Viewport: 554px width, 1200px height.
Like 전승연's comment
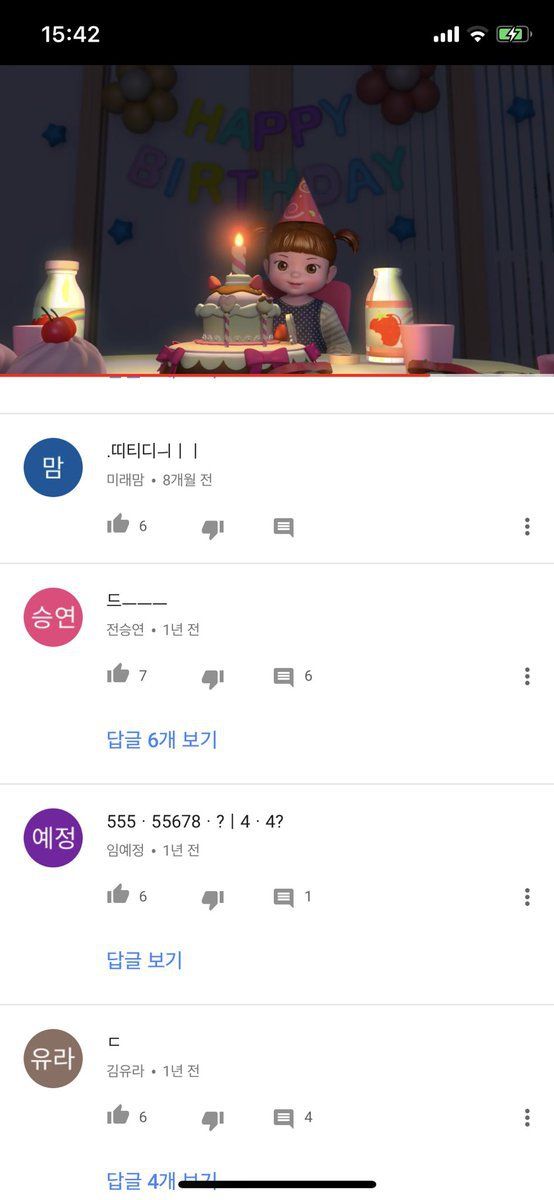click(119, 675)
